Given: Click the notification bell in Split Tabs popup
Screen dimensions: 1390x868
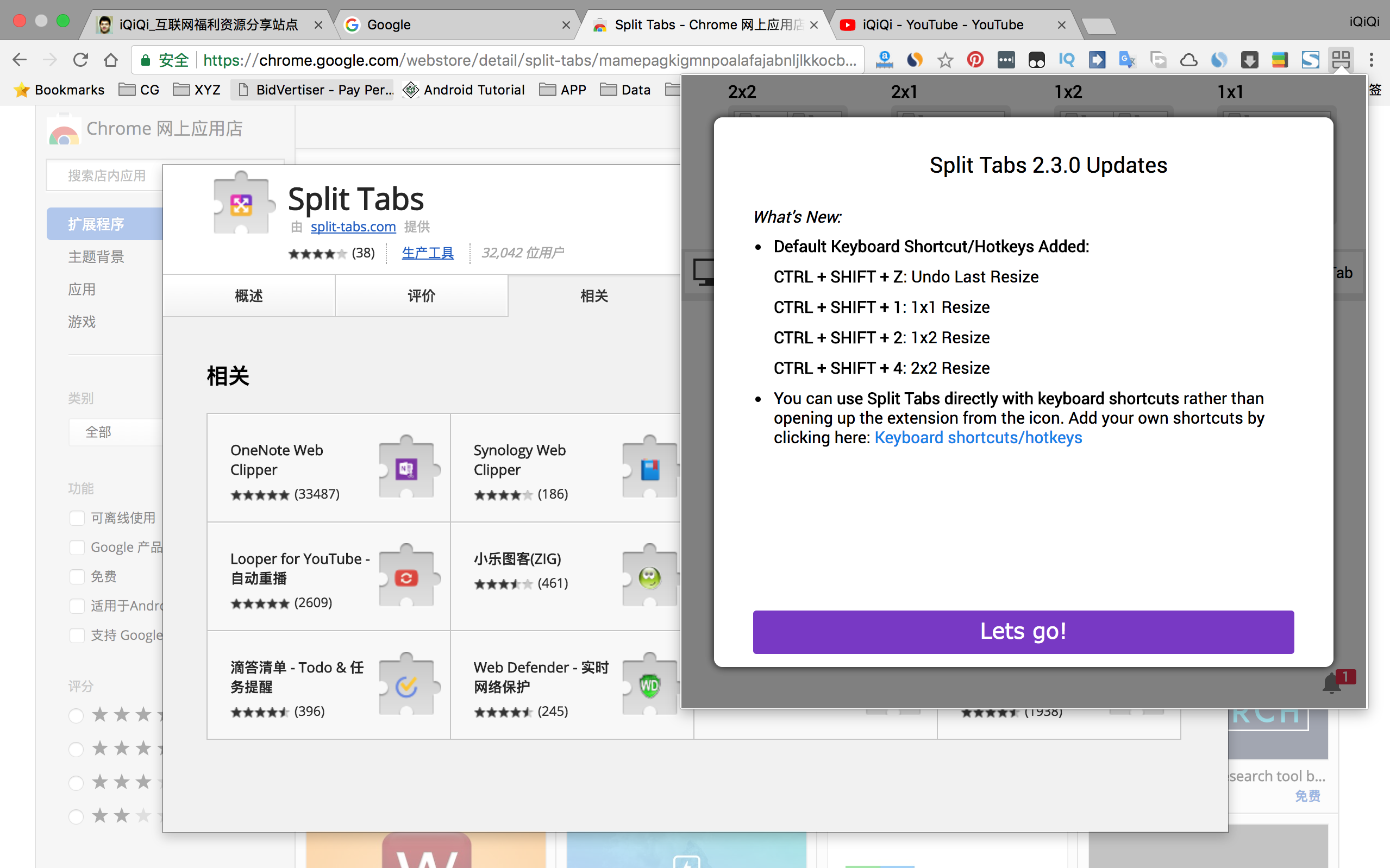Looking at the screenshot, I should [1331, 683].
